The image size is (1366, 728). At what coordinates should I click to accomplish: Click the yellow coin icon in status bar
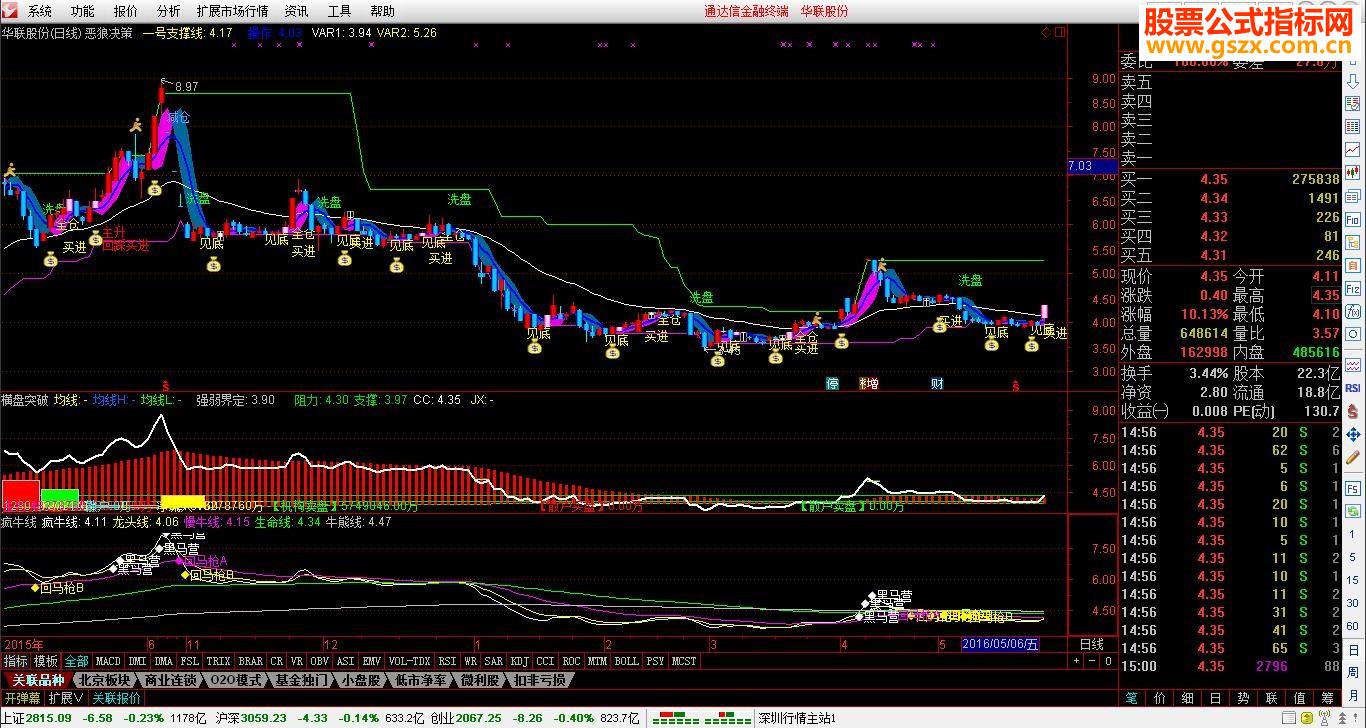1307,718
